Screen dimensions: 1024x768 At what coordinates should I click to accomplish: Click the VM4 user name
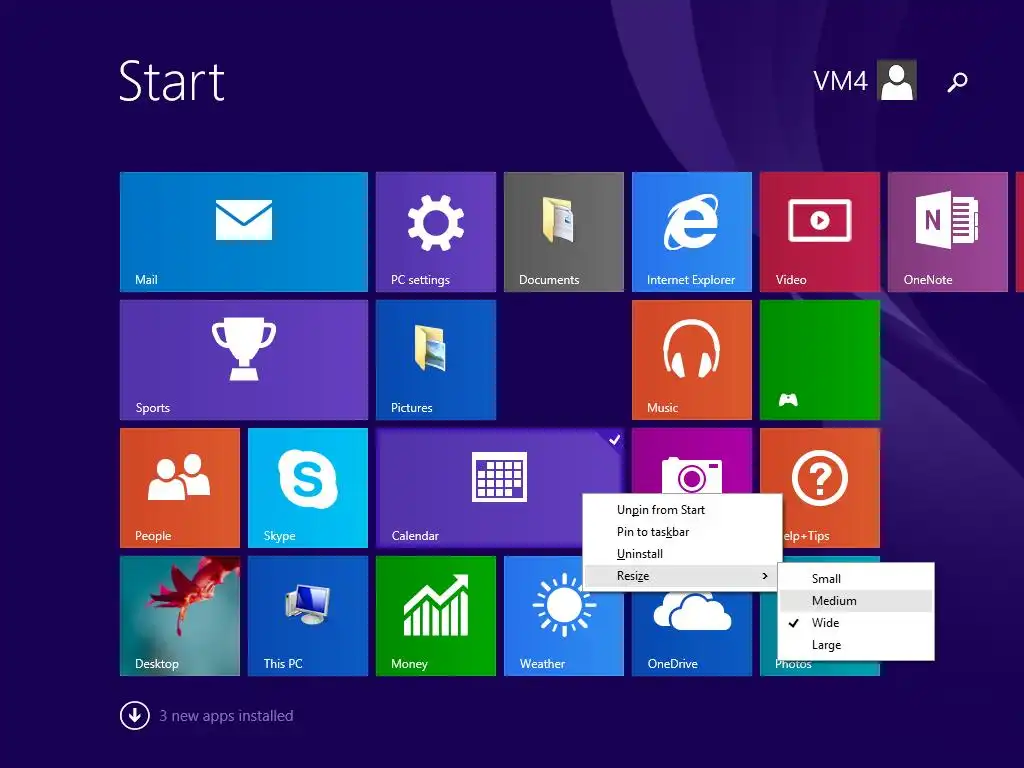click(840, 82)
